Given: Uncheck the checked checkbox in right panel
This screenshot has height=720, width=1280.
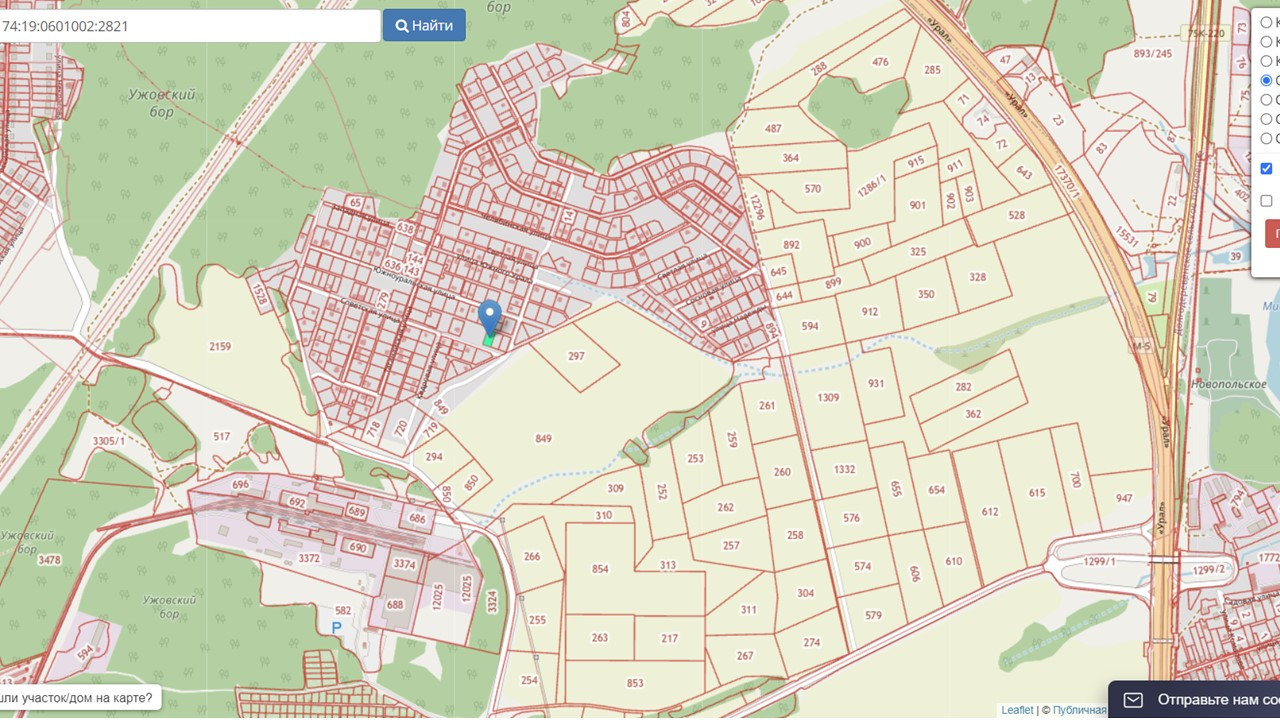Looking at the screenshot, I should coord(1267,168).
